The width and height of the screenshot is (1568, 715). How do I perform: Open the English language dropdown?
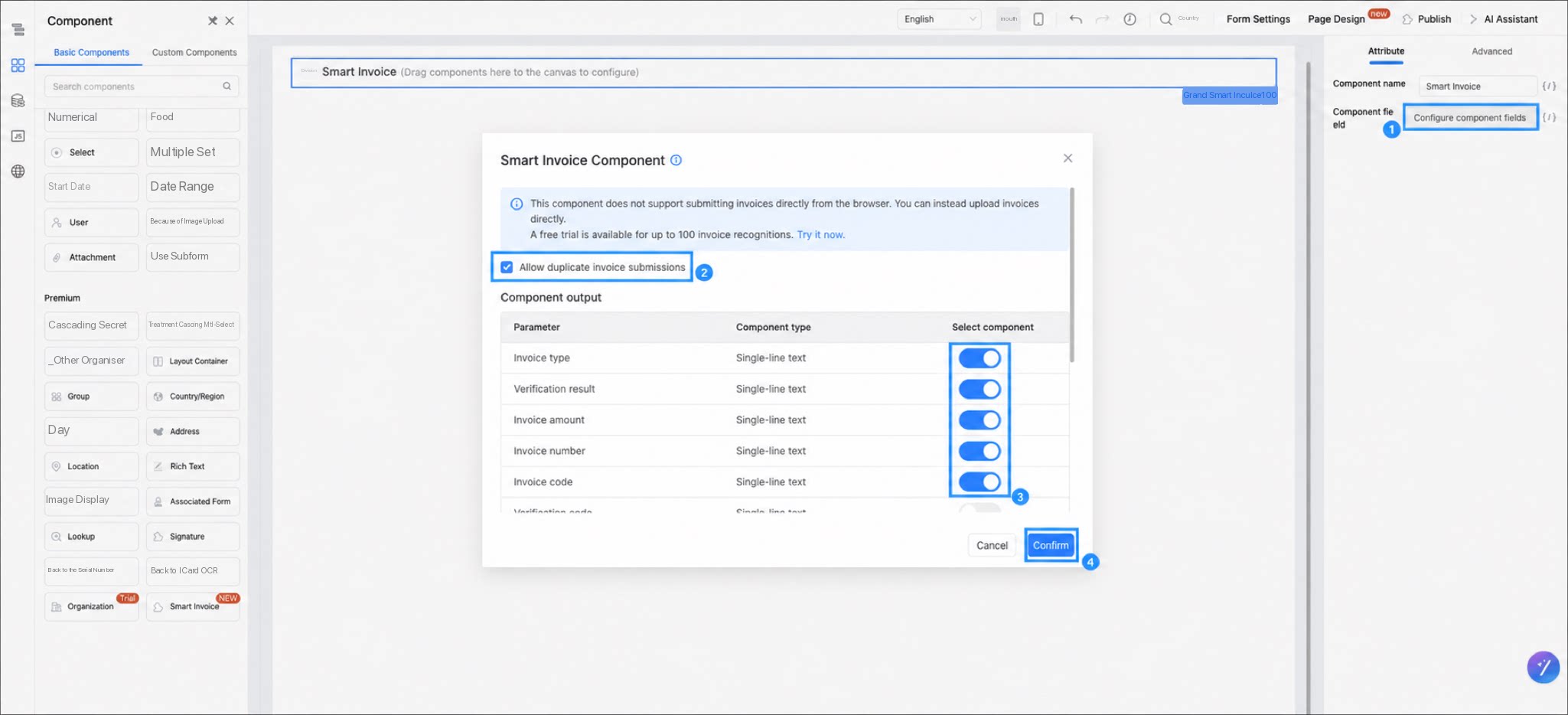coord(939,19)
